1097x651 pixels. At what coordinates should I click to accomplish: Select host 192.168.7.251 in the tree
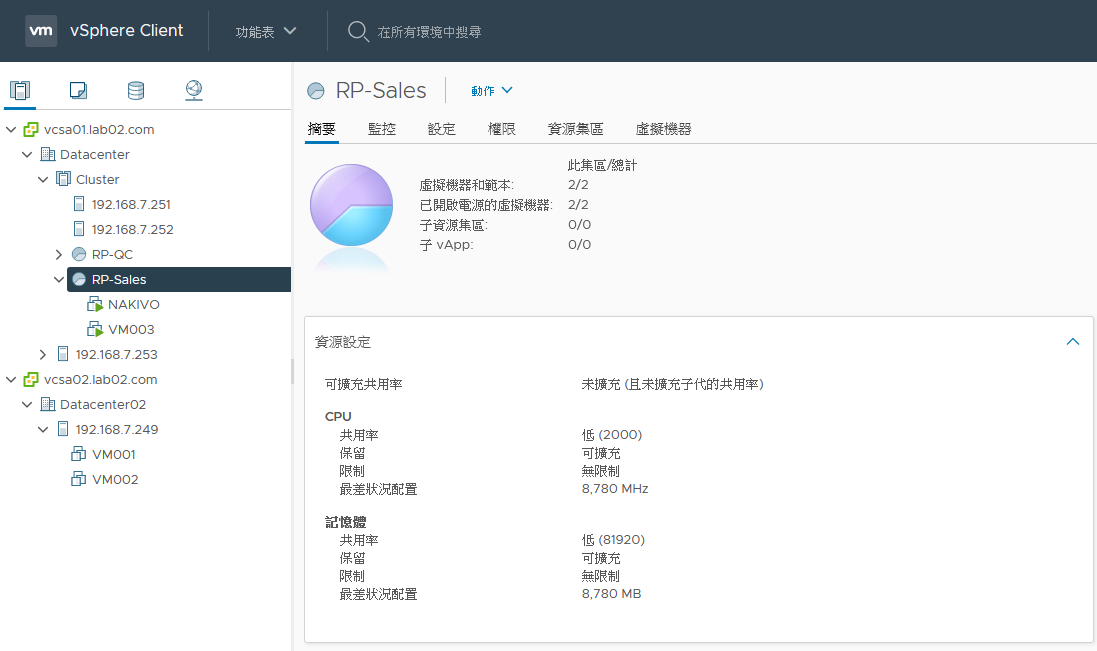pyautogui.click(x=131, y=205)
